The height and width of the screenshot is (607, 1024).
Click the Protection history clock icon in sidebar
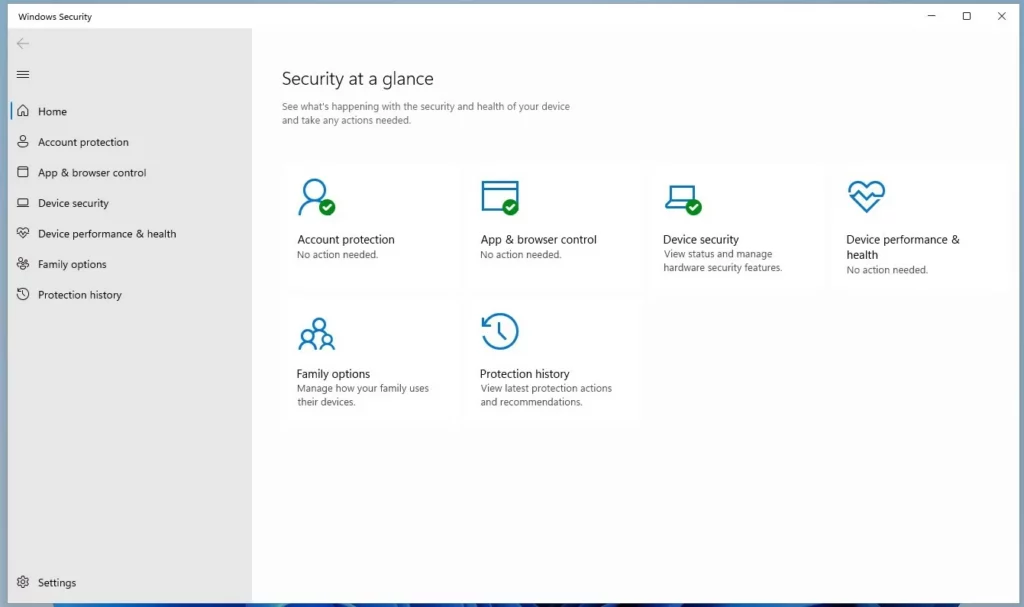pos(23,294)
